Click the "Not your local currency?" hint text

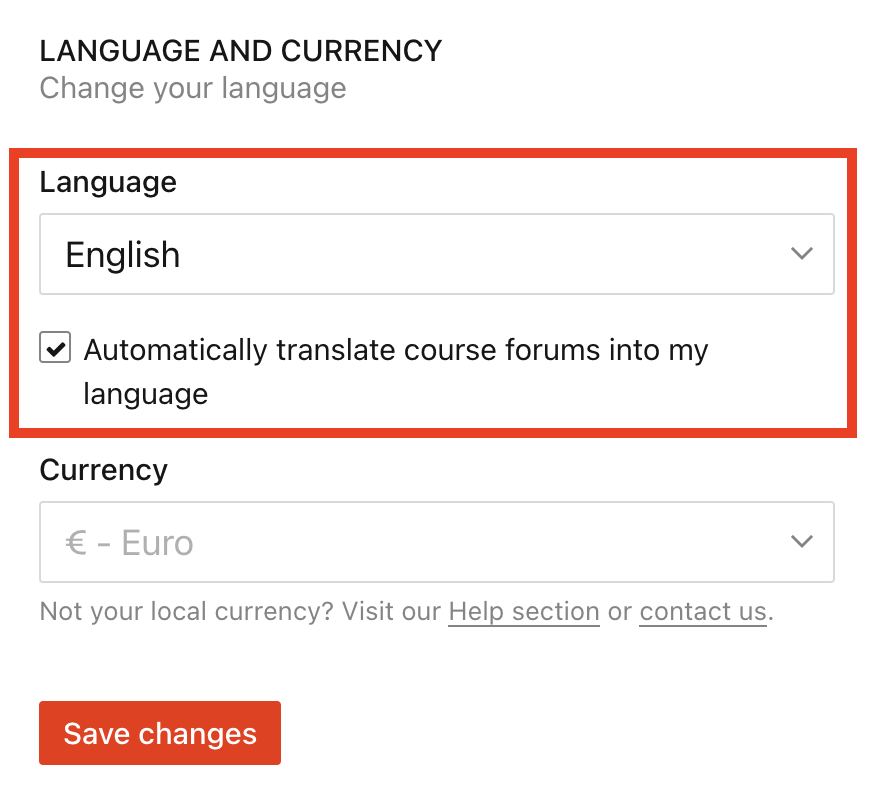click(186, 611)
